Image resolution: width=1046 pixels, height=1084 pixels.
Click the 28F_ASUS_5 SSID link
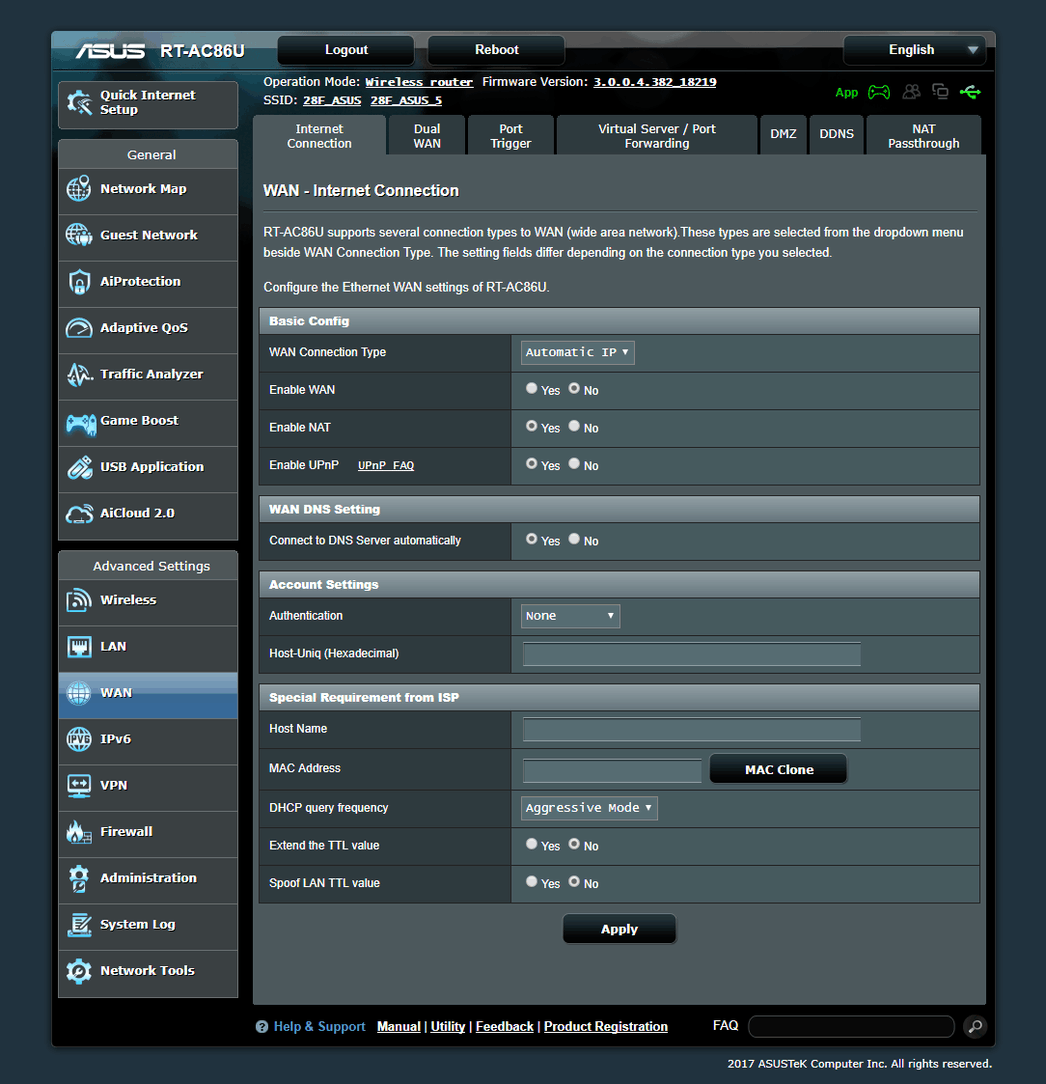point(406,101)
